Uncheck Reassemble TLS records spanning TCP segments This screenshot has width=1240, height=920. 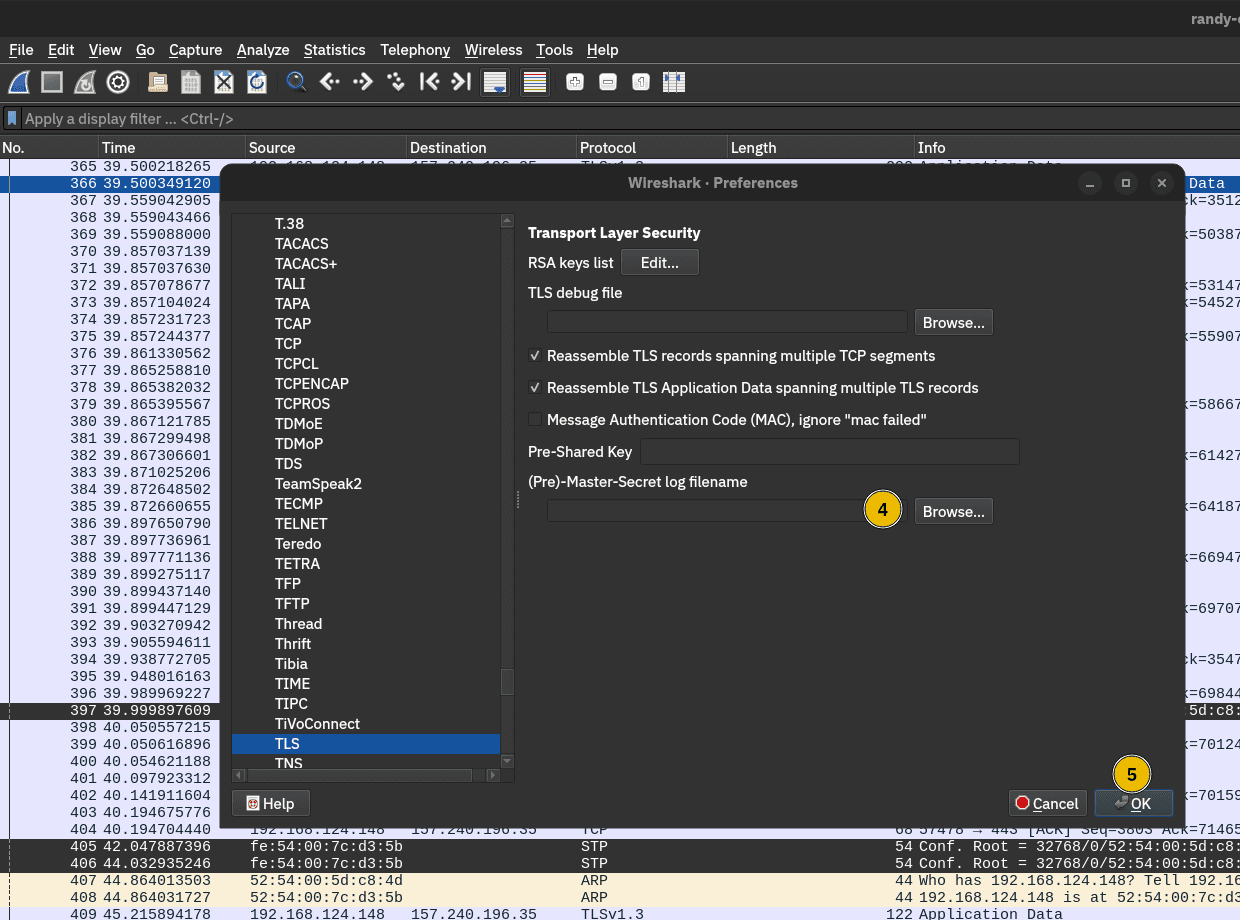[x=536, y=356]
